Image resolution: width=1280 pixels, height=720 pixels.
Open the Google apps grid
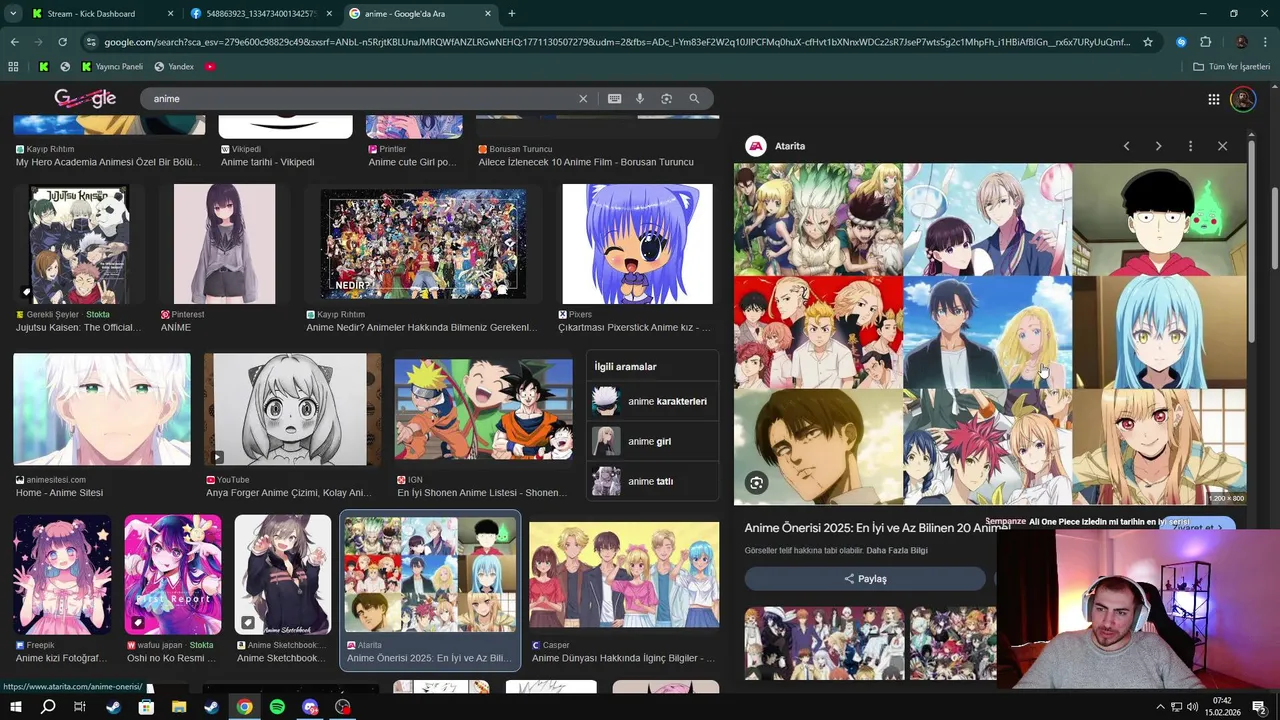coord(1213,99)
